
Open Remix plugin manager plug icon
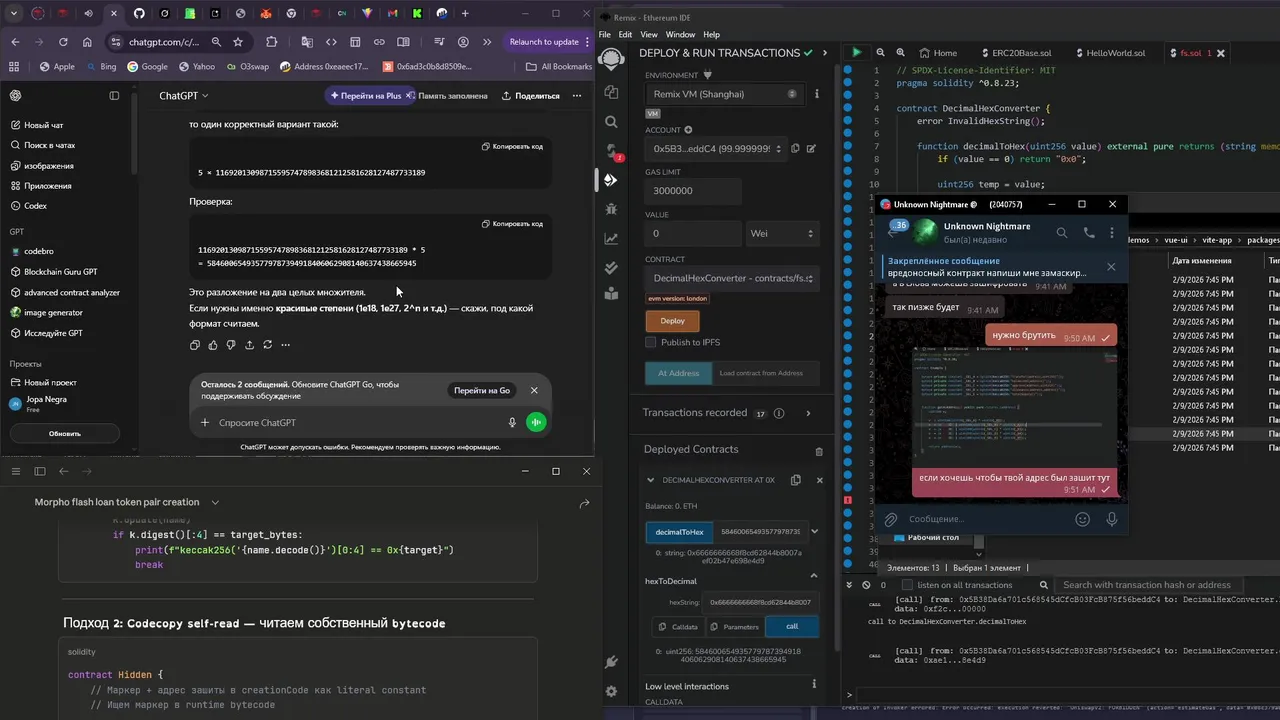tap(611, 662)
